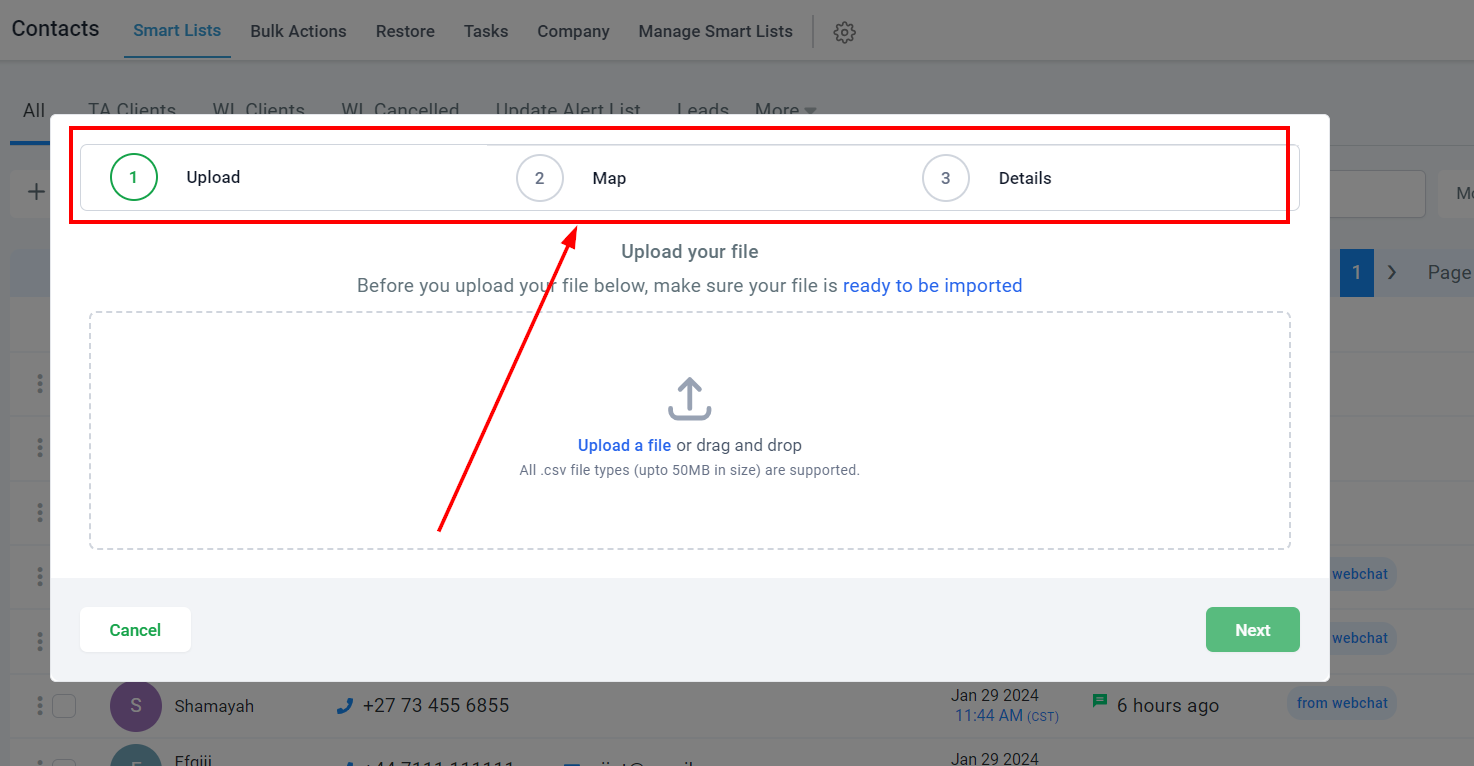Click the Contacts page heading
This screenshot has height=766, width=1474.
pos(56,28)
